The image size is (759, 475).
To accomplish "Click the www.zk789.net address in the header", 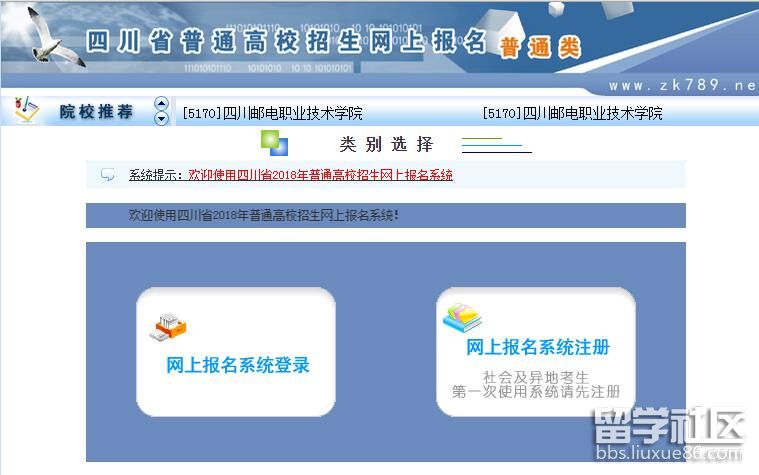I will point(681,86).
